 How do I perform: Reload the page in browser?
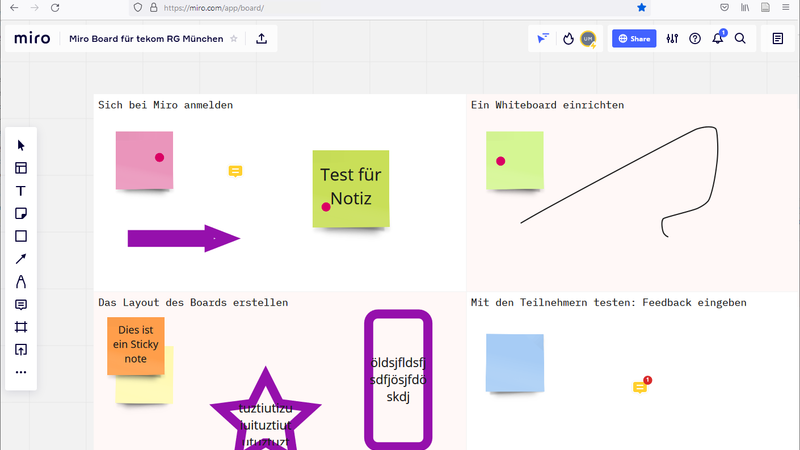tap(55, 8)
